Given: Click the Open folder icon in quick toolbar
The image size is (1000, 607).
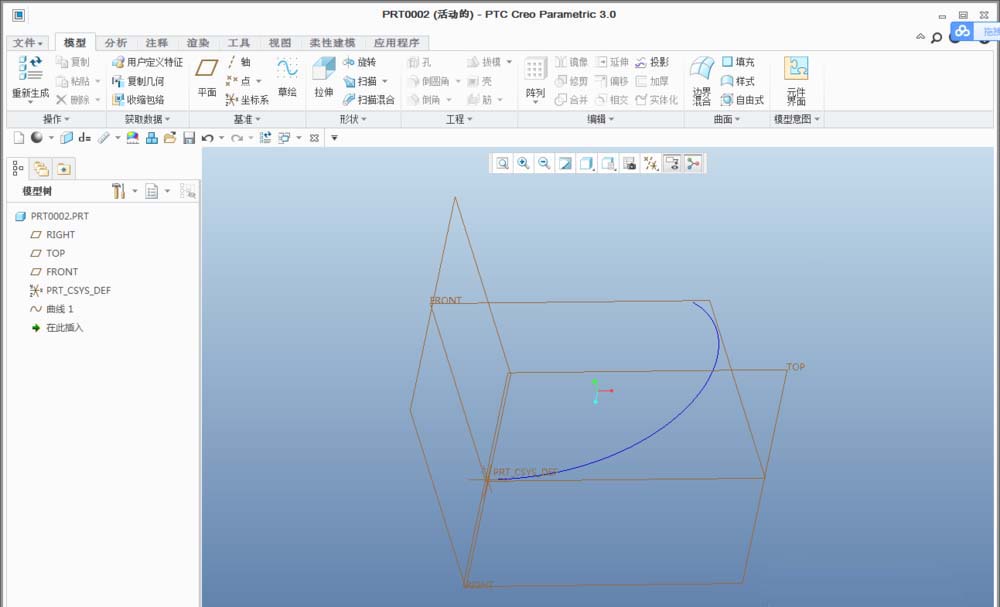Looking at the screenshot, I should [170, 138].
